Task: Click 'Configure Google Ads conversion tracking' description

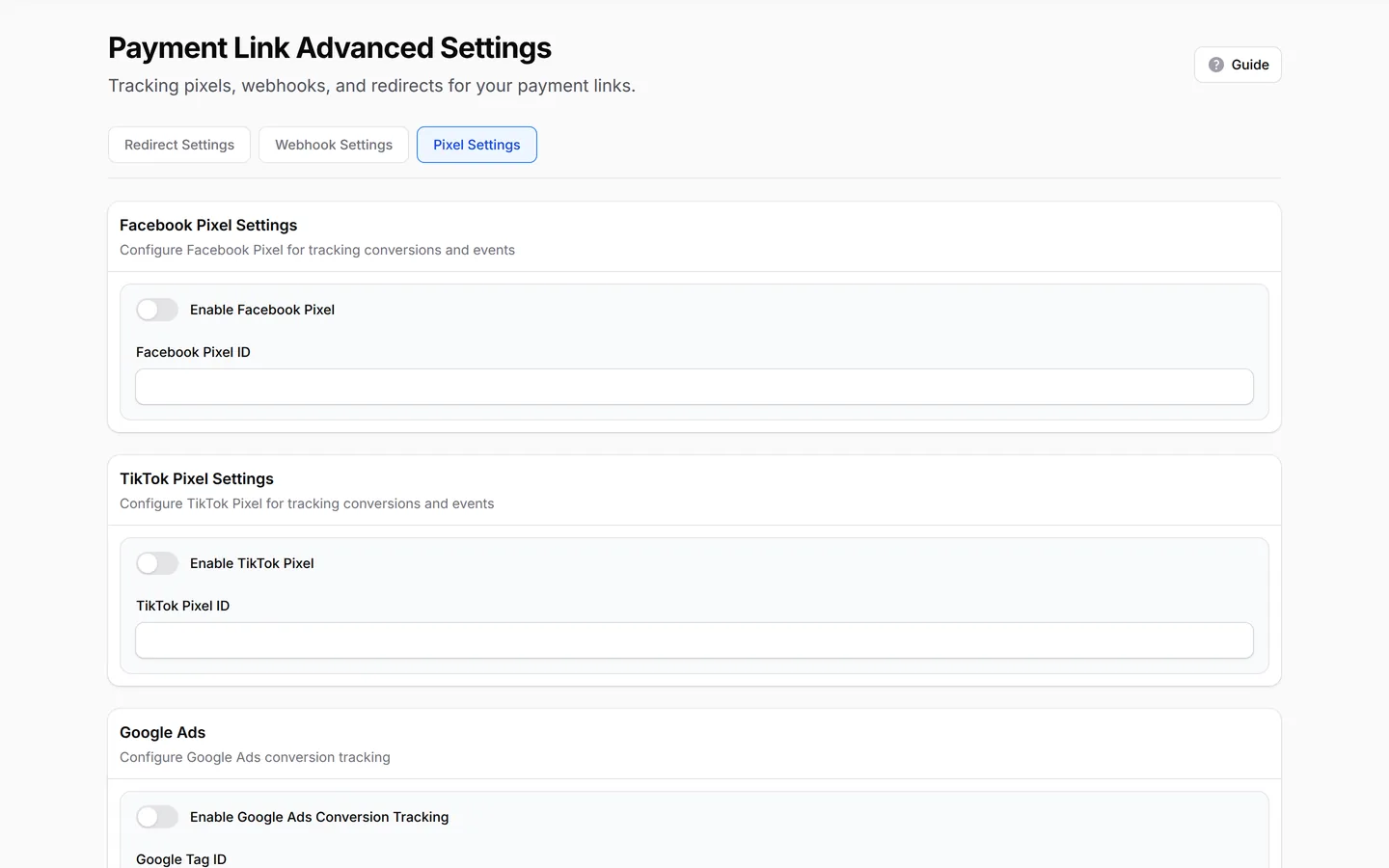Action: 255,757
